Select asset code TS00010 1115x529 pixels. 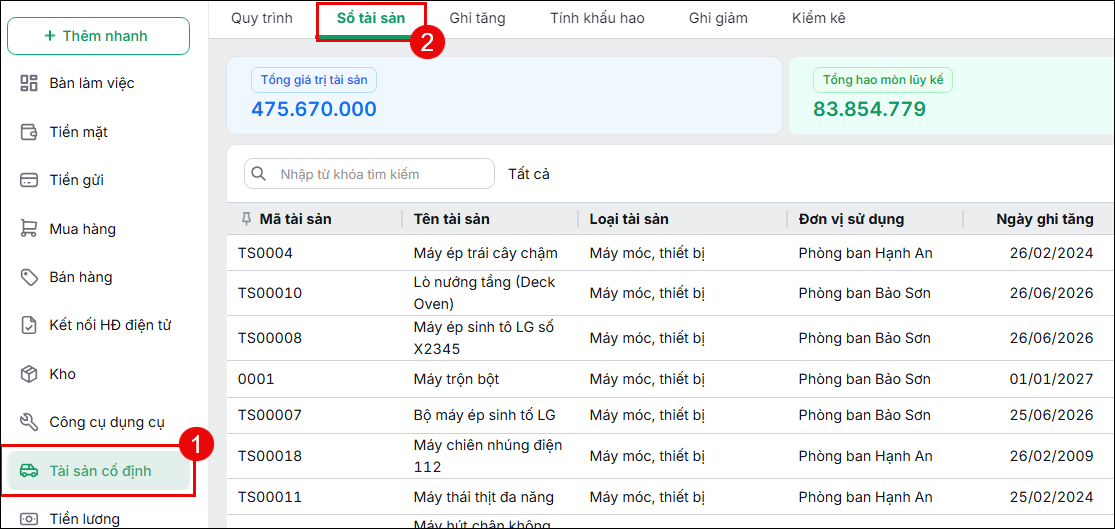[x=270, y=293]
